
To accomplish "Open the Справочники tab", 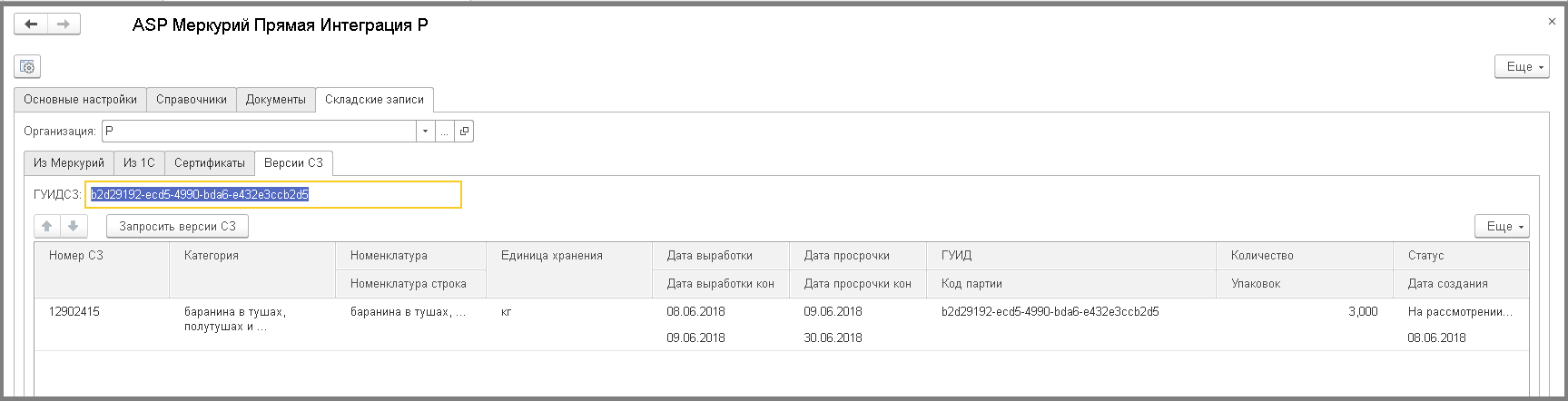I will point(192,100).
